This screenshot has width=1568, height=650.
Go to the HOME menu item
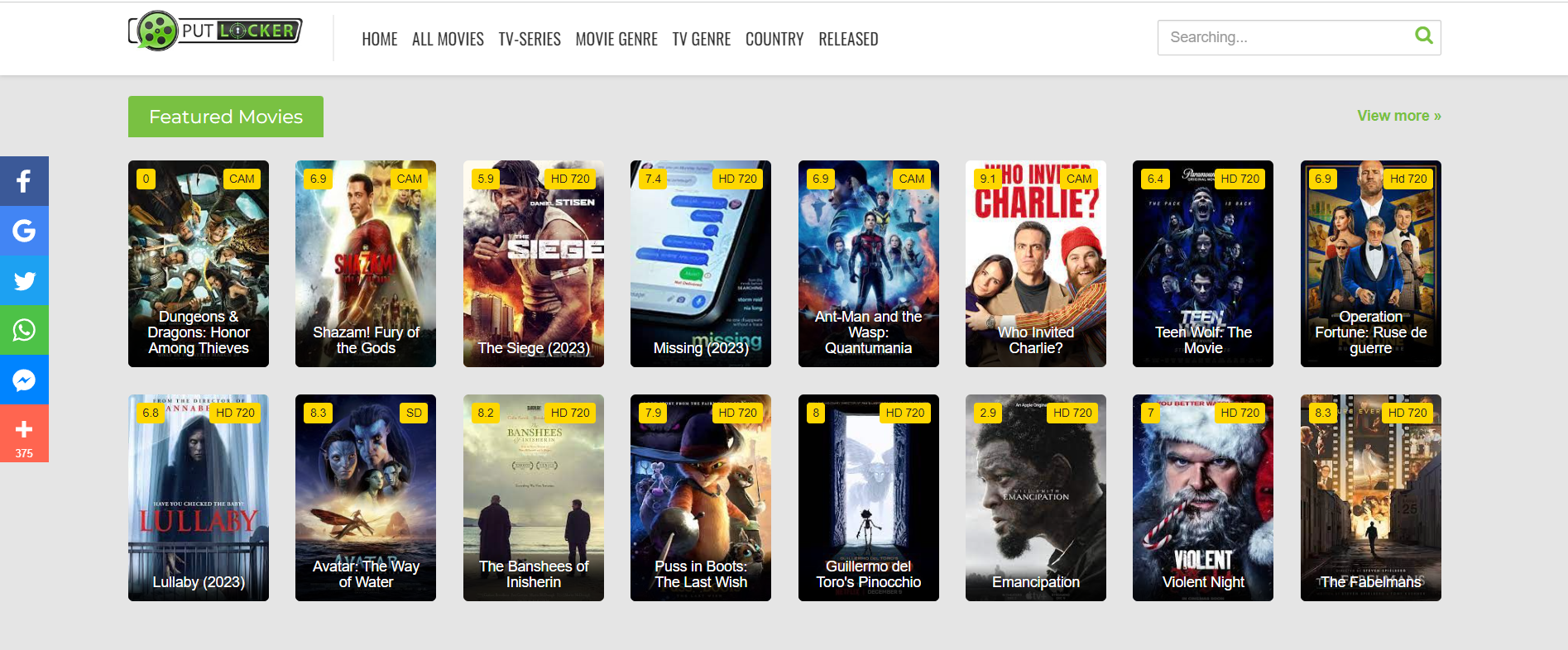(380, 39)
